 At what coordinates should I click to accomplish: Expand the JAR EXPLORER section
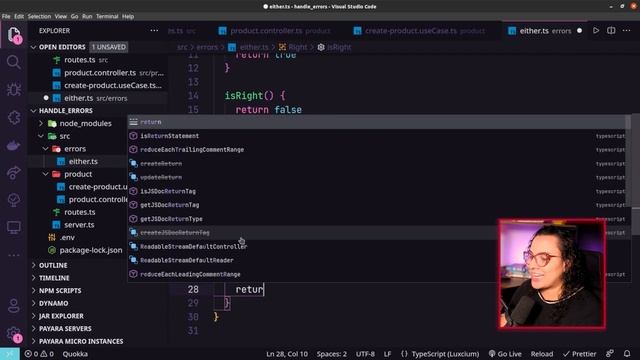click(61, 316)
